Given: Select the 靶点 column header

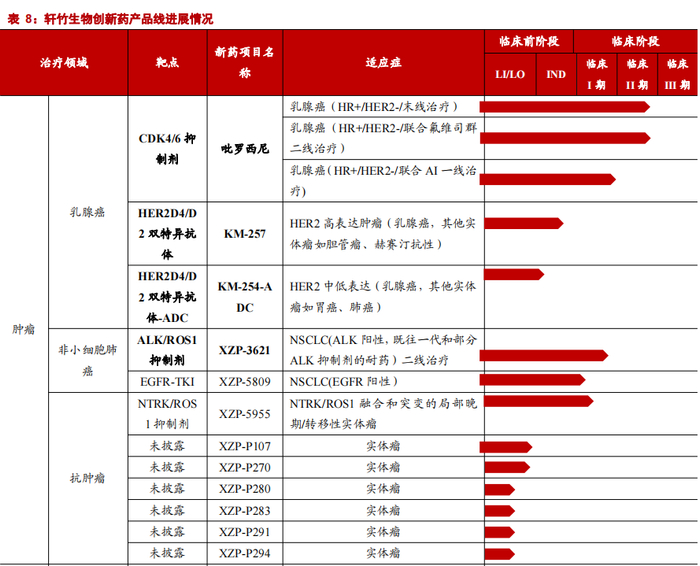Looking at the screenshot, I should [167, 62].
